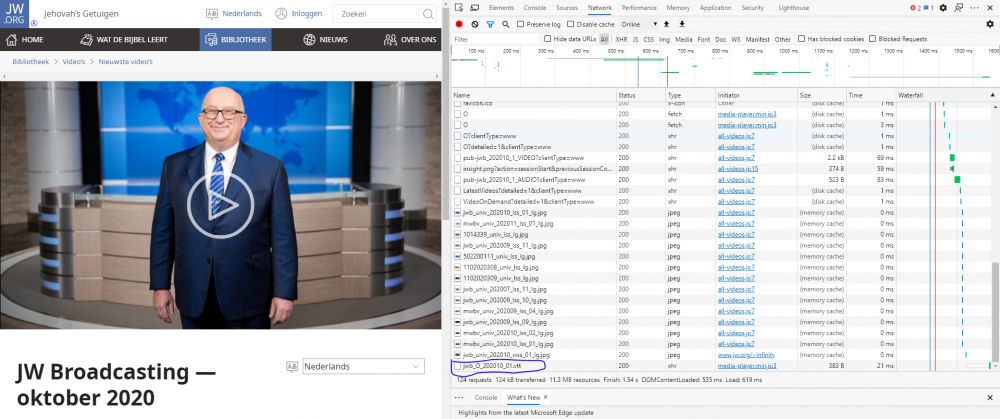Open the network search magnifier
This screenshot has height=419, width=1000.
coord(504,23)
